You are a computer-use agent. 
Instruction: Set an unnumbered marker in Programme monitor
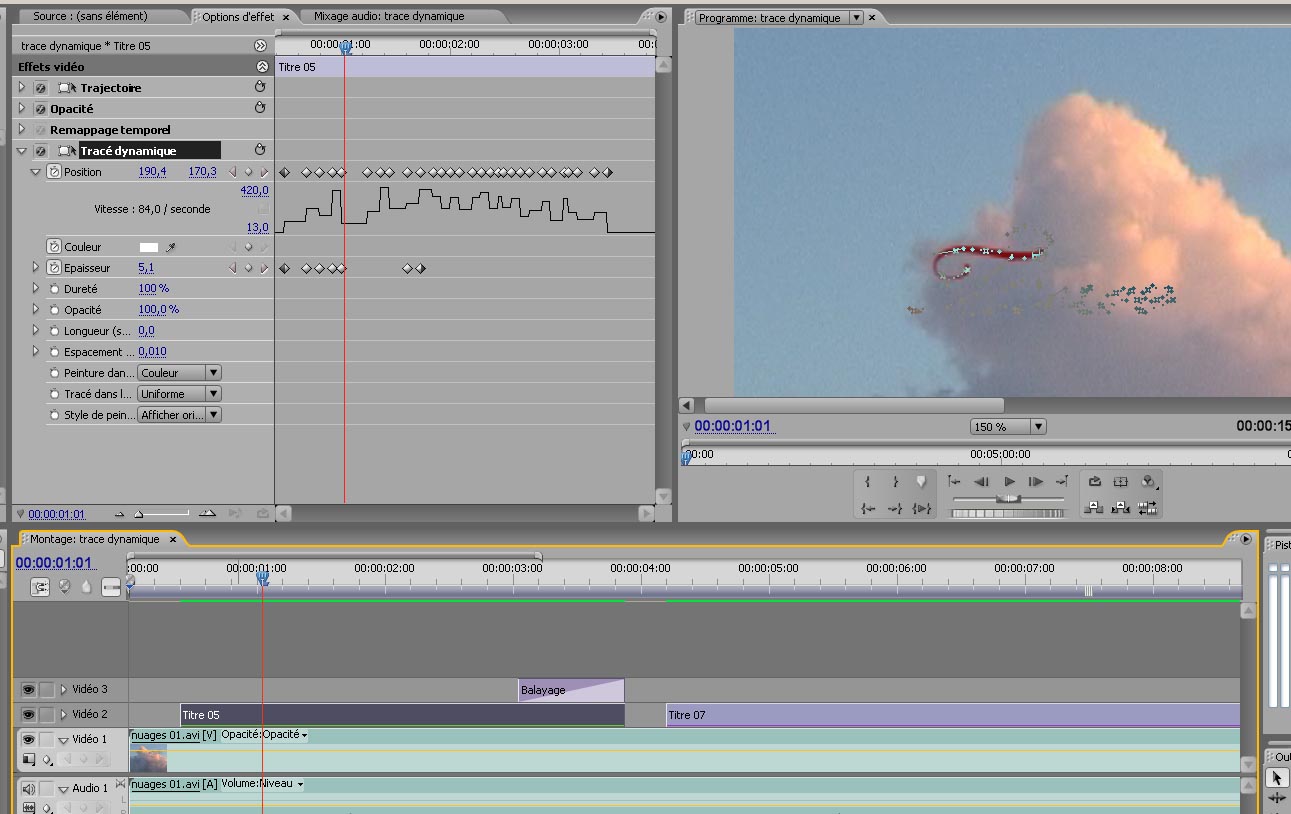pyautogui.click(x=921, y=481)
